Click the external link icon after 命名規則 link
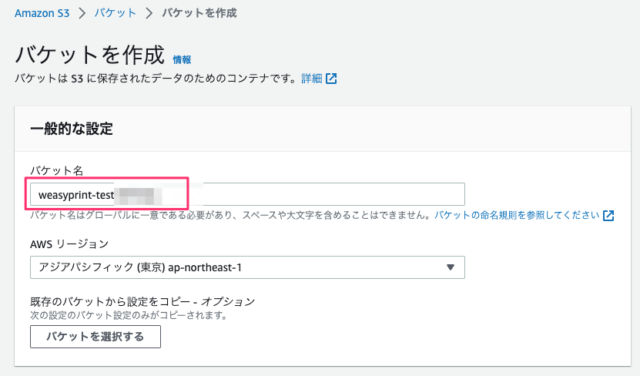640x376 pixels. click(609, 216)
